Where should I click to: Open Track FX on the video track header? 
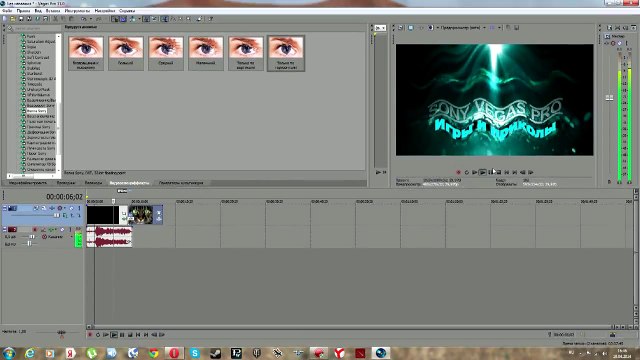point(52,208)
